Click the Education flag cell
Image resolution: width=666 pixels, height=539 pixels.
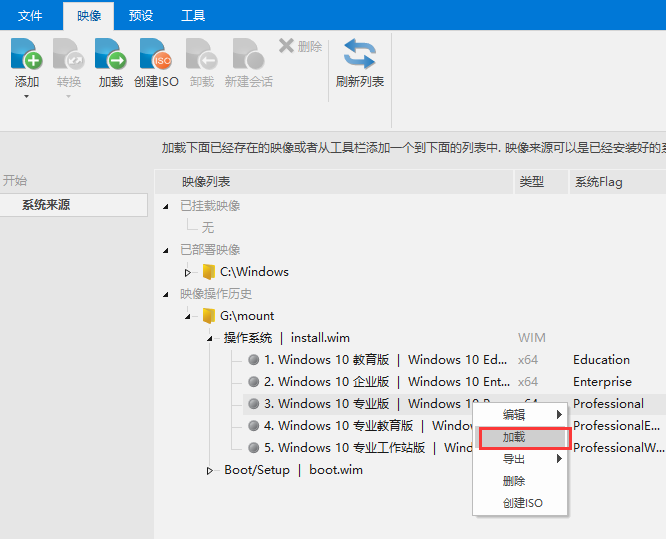(601, 360)
